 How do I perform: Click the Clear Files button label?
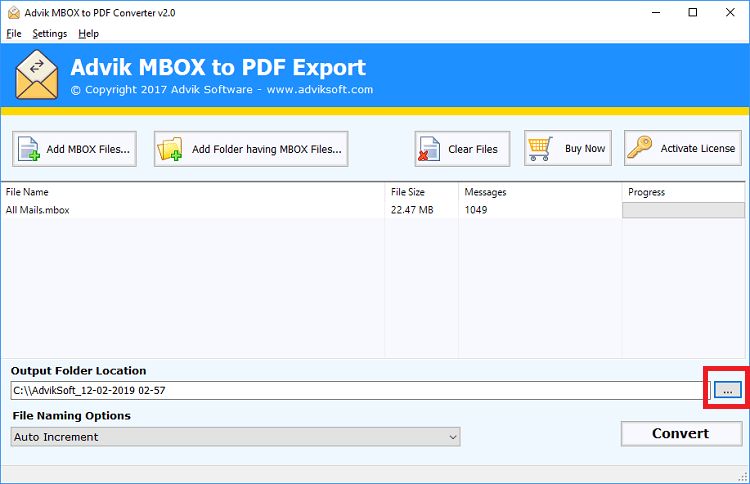[x=473, y=149]
